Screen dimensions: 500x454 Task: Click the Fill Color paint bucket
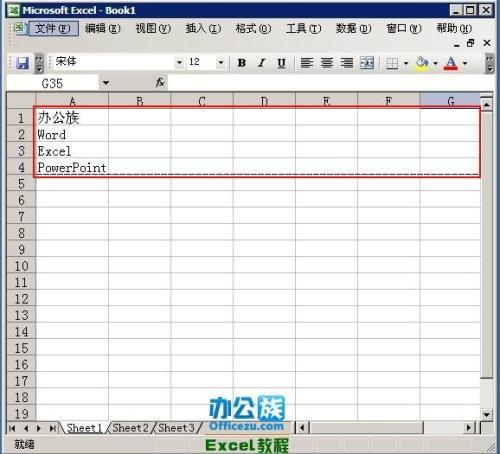422,63
